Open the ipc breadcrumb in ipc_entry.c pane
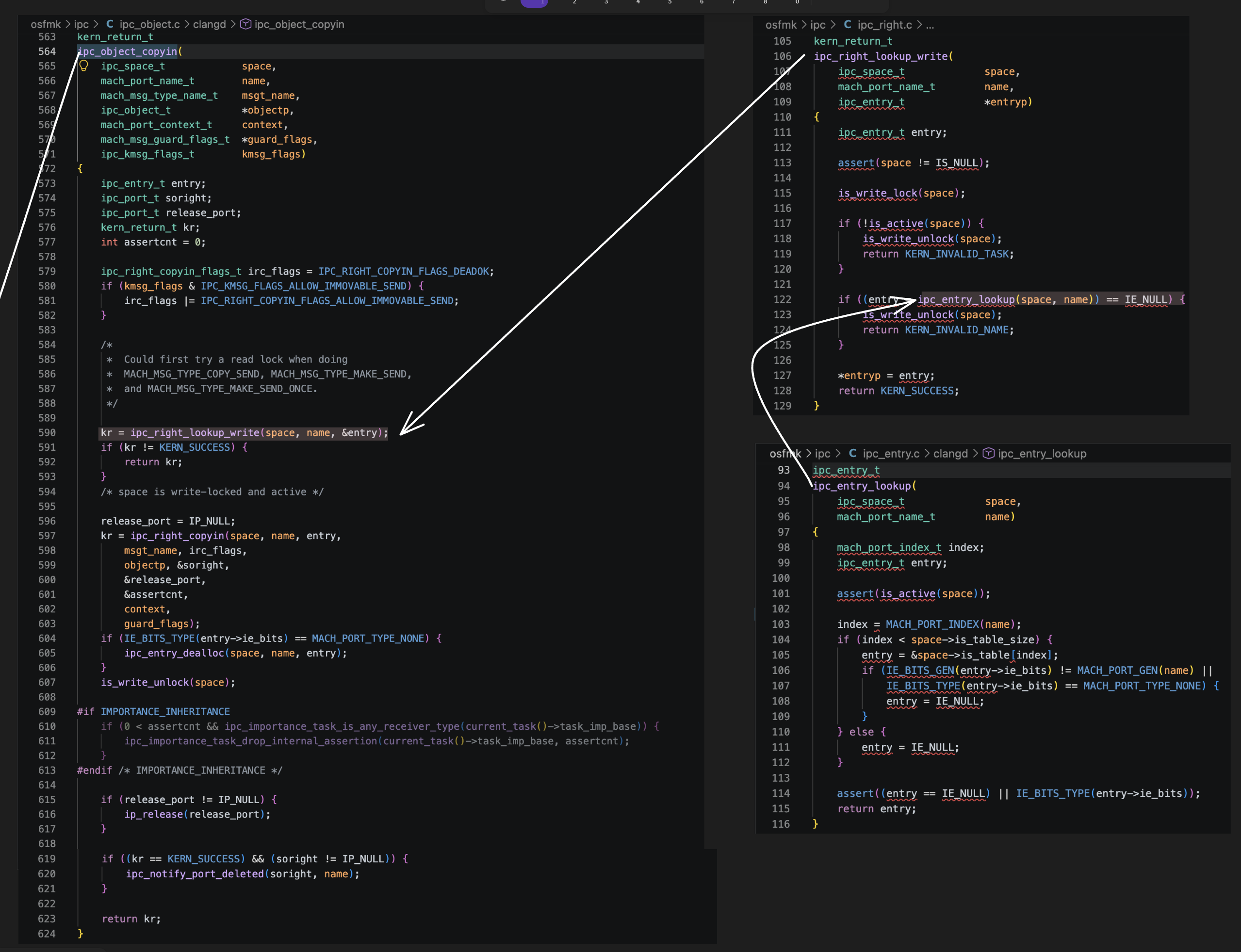The height and width of the screenshot is (952, 1241). click(822, 453)
